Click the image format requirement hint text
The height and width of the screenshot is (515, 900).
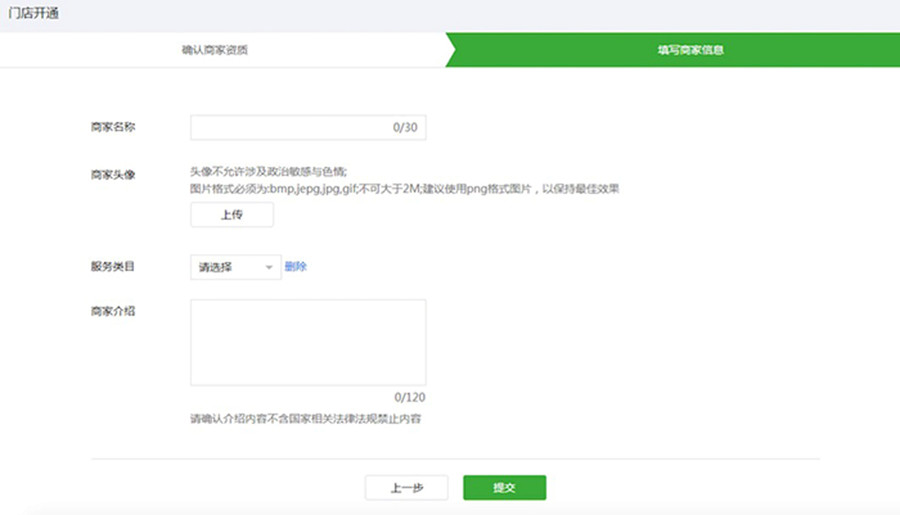click(405, 188)
